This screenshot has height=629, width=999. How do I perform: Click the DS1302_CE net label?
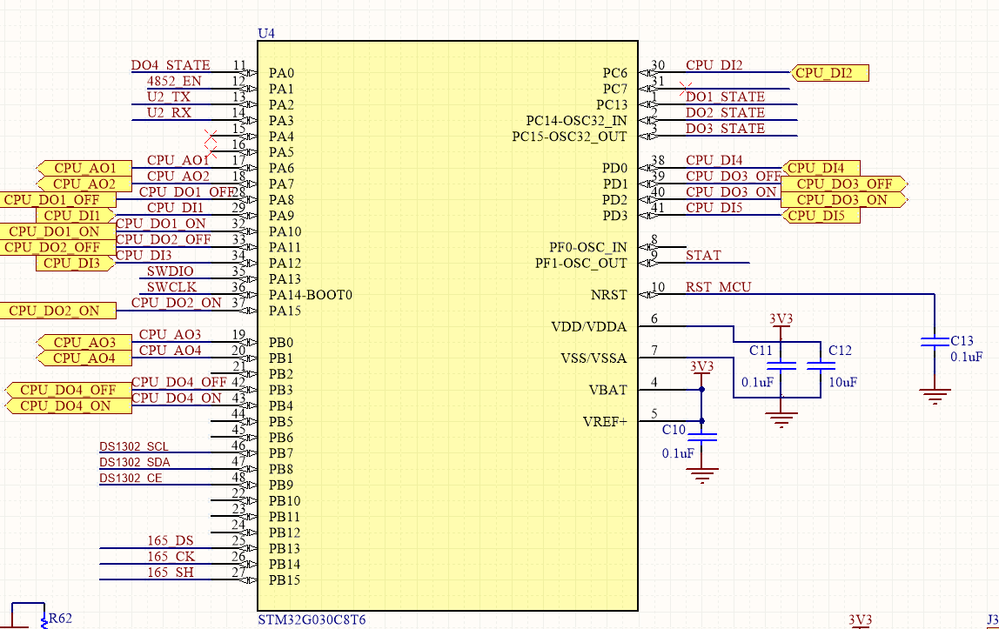pyautogui.click(x=131, y=478)
